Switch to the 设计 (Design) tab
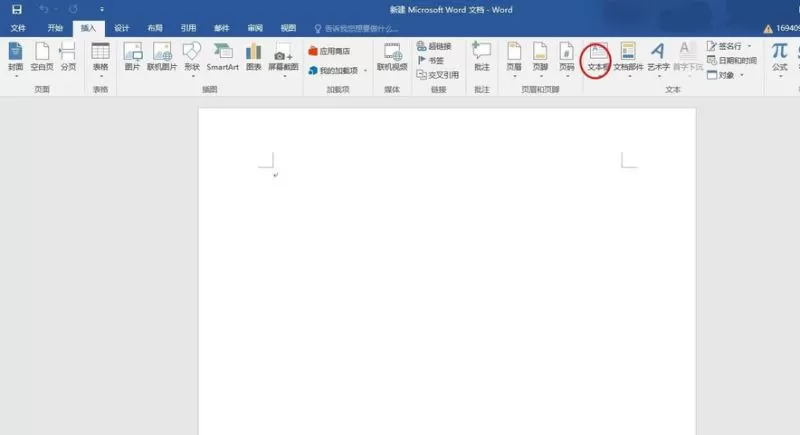This screenshot has height=435, width=800. 121,28
